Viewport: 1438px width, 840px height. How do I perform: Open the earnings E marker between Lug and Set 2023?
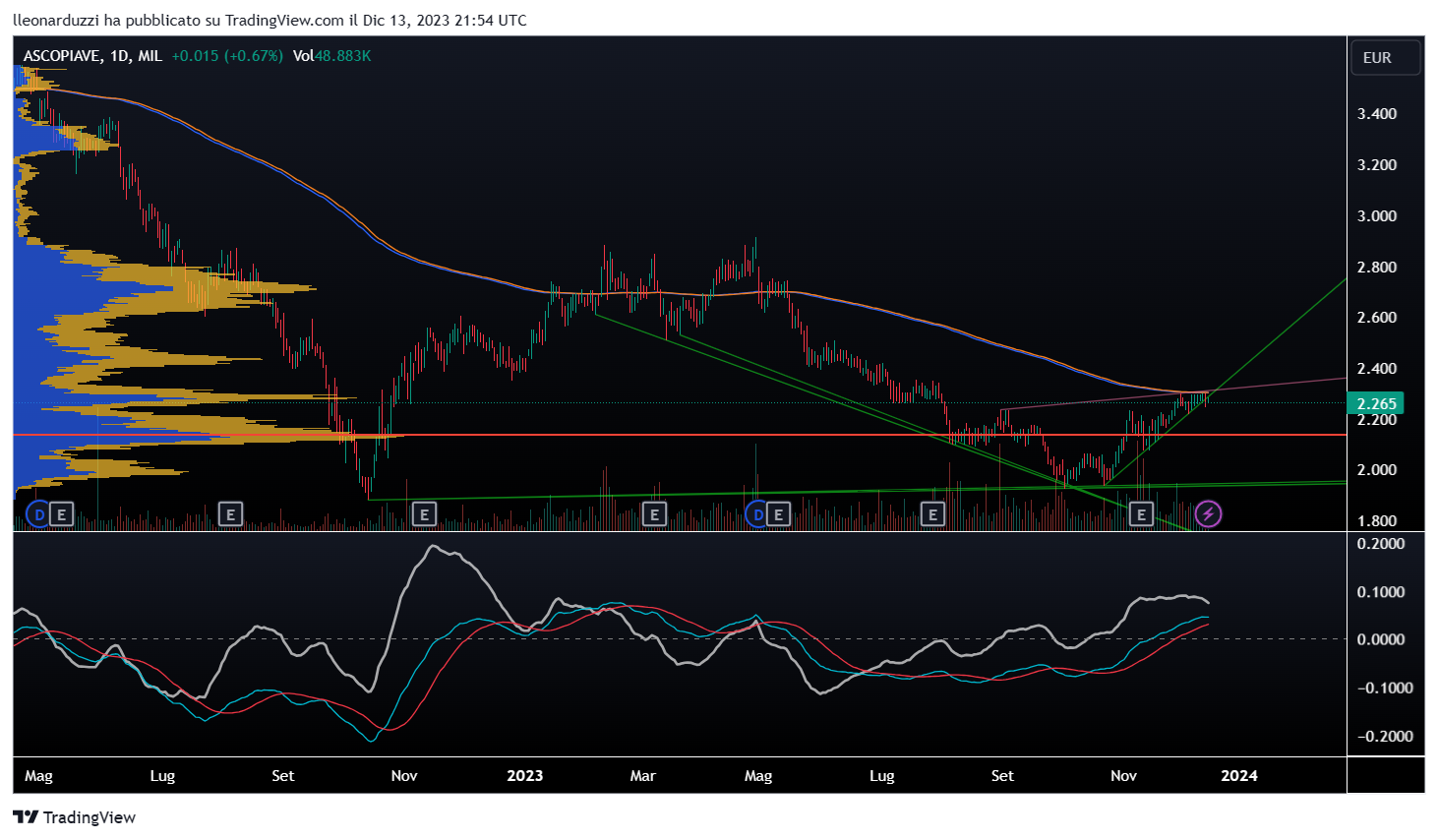point(932,513)
